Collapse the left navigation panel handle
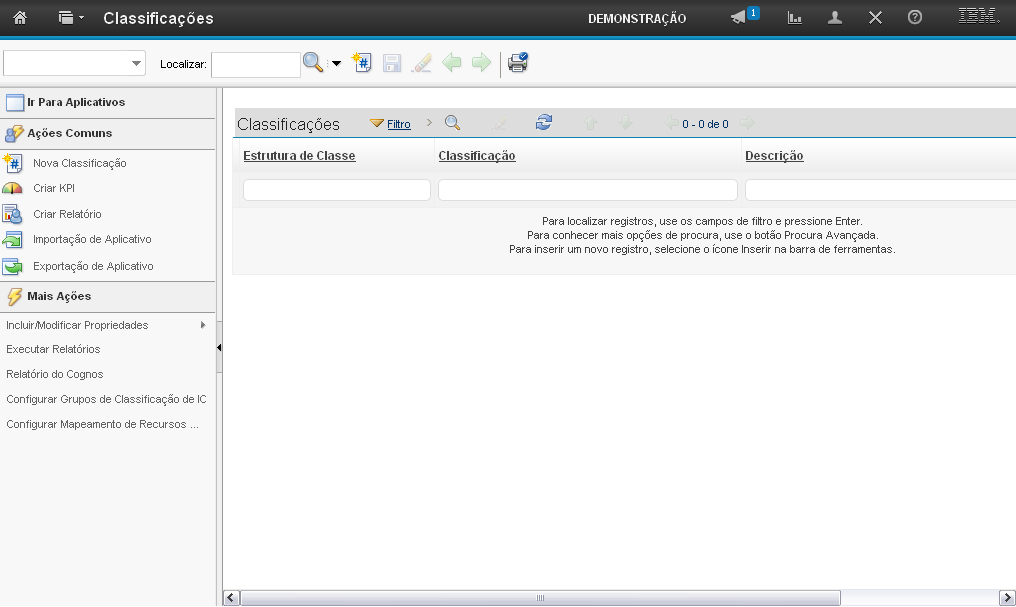Viewport: 1016px width, 607px height. (219, 348)
